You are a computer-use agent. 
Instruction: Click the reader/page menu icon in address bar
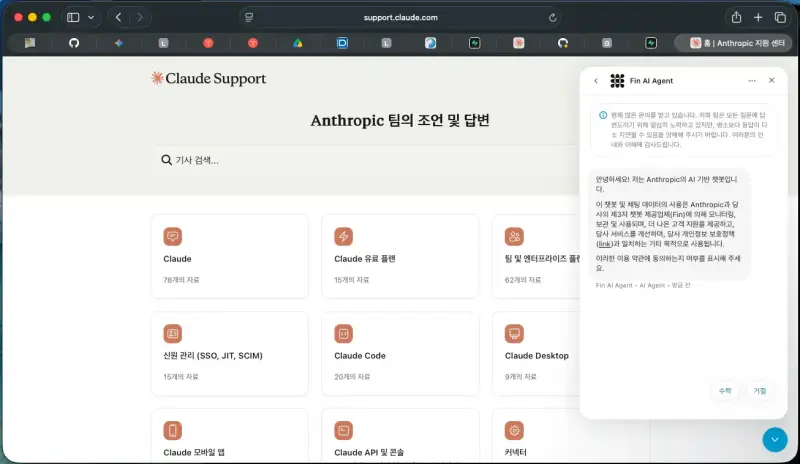249,17
